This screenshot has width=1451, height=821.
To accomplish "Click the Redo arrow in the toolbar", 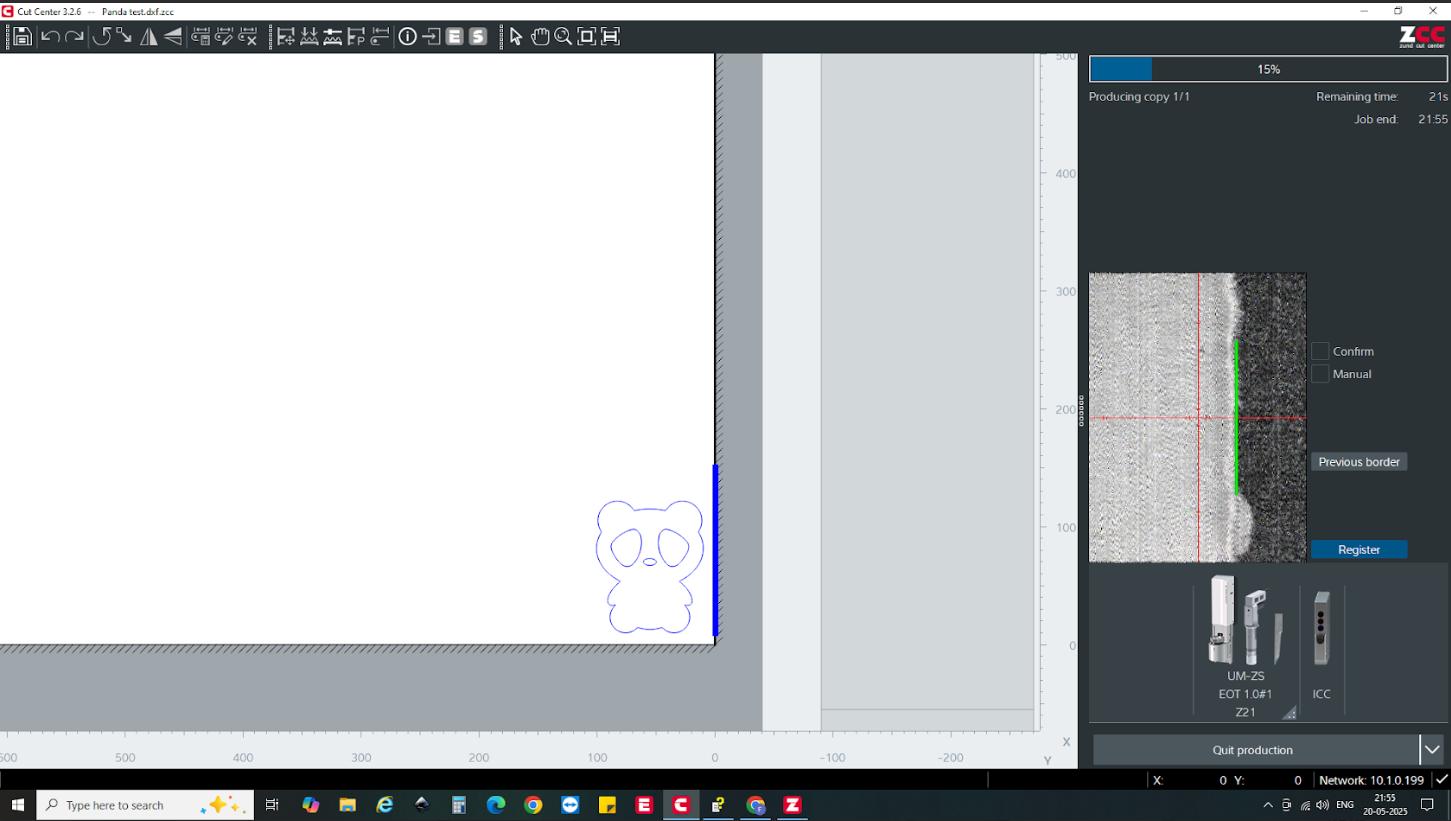I will click(75, 37).
